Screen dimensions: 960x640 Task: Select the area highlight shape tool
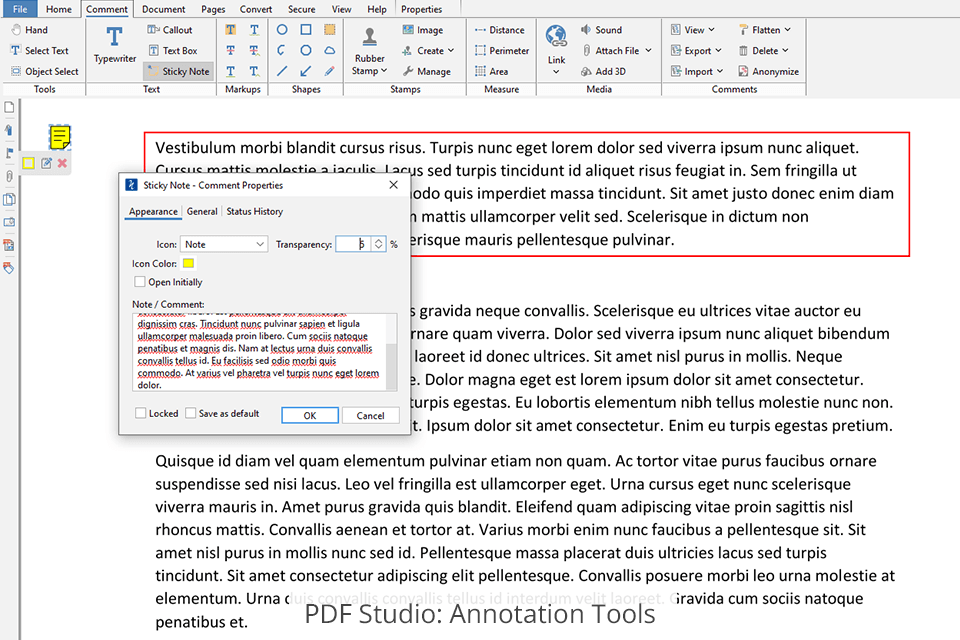pyautogui.click(x=329, y=29)
